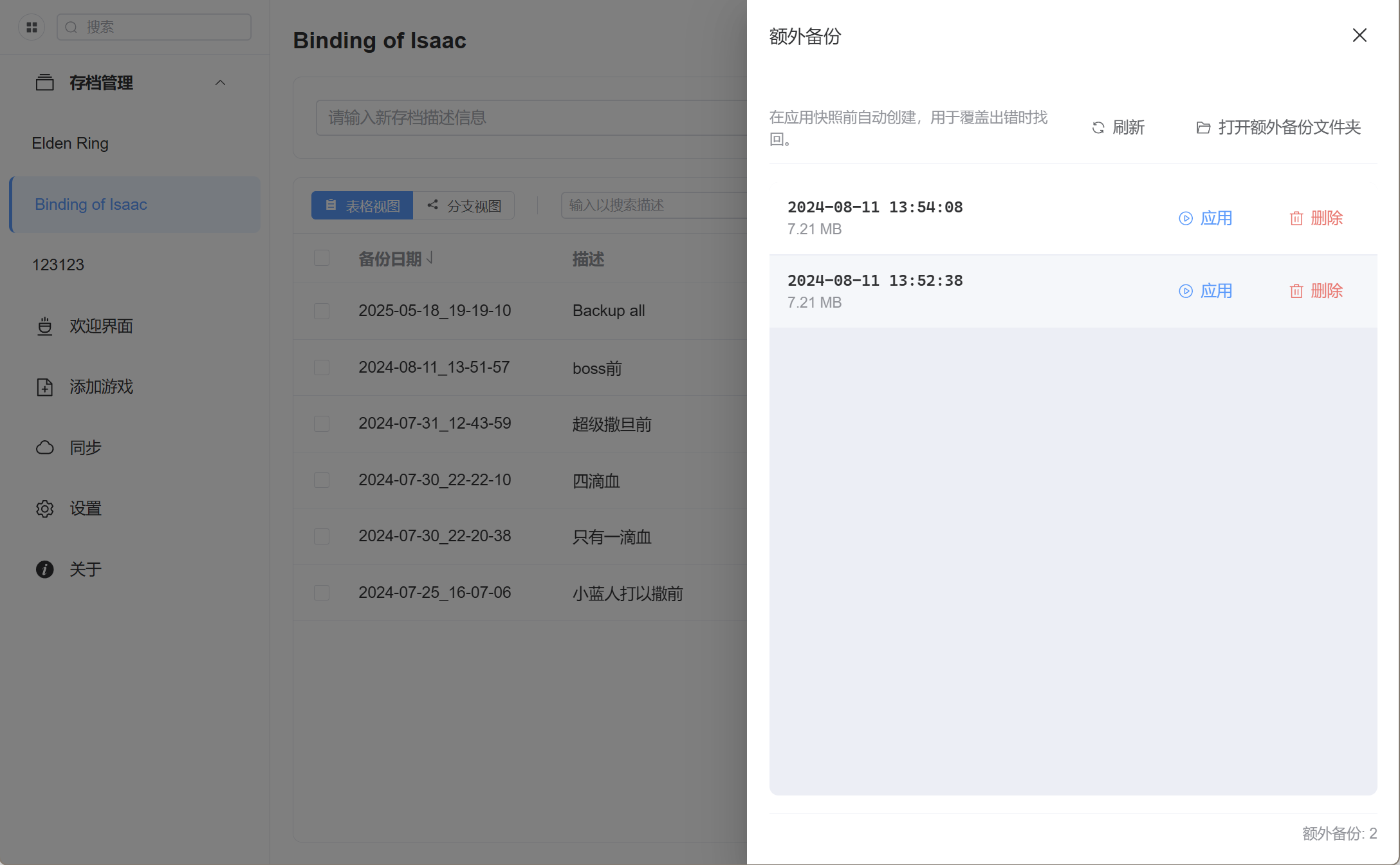Screen dimensions: 1400x865
Task: Collapse the 存档管理 section chevron
Action: click(x=220, y=82)
